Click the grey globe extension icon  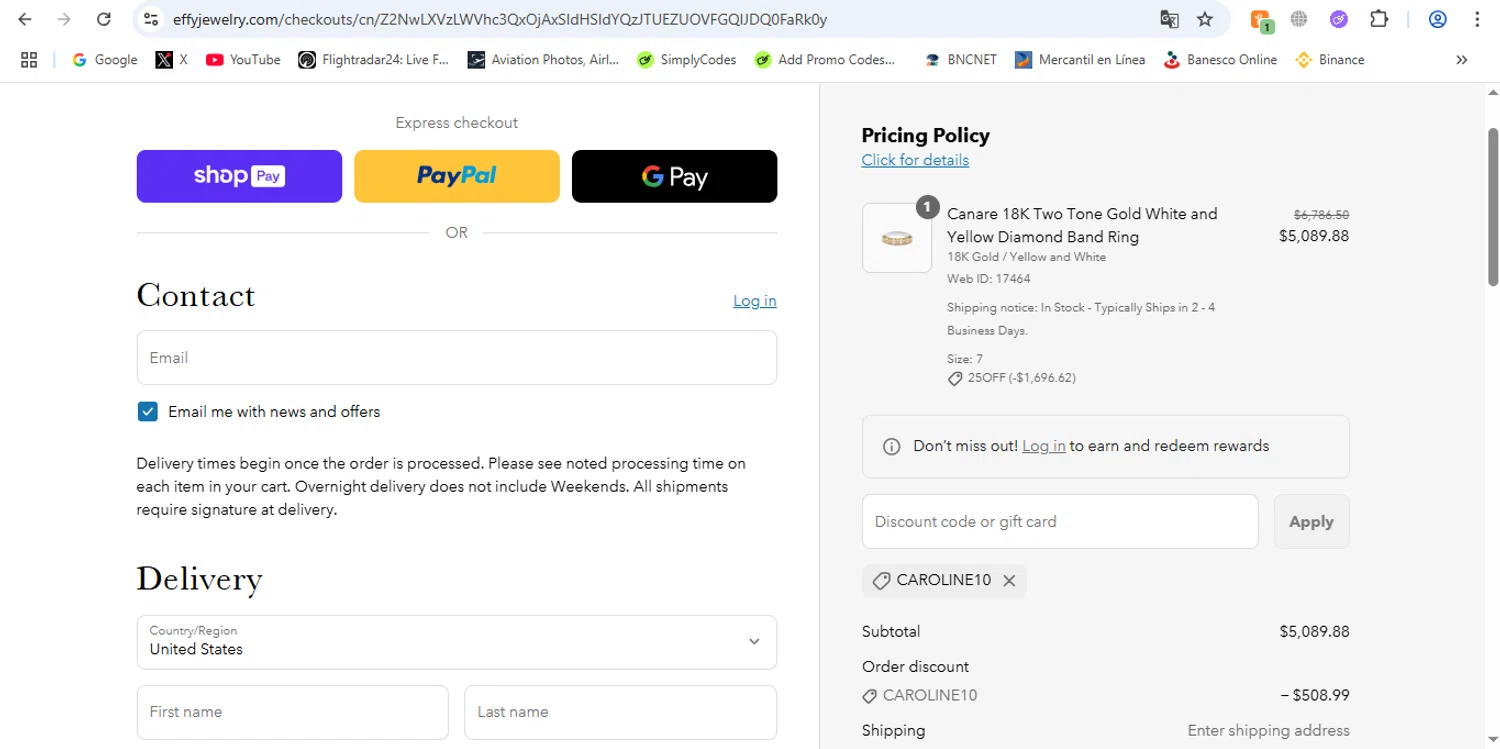[1299, 19]
